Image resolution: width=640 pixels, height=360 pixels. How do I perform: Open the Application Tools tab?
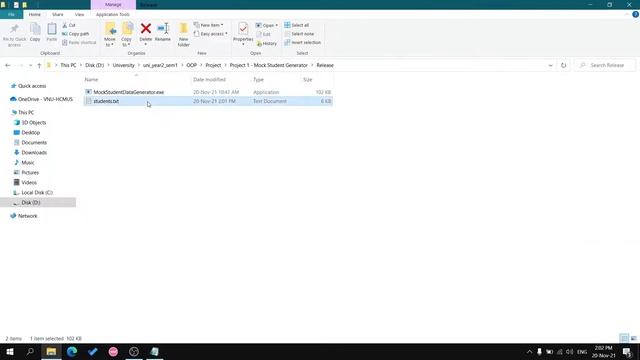pos(113,15)
